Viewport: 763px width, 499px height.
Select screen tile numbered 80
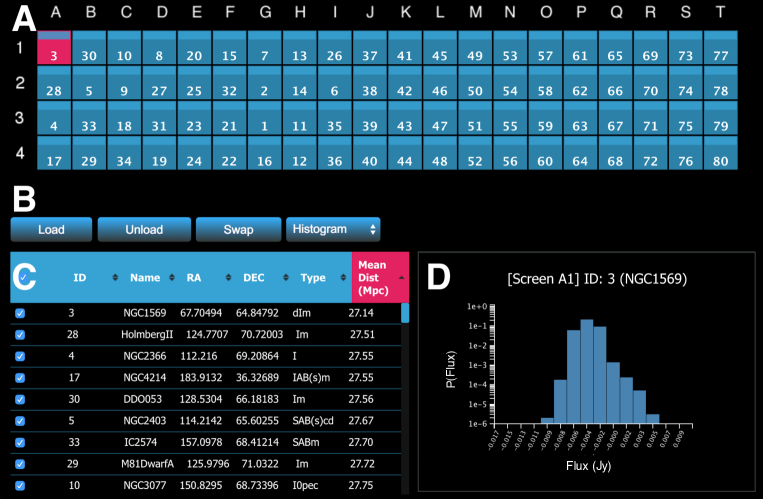point(721,153)
